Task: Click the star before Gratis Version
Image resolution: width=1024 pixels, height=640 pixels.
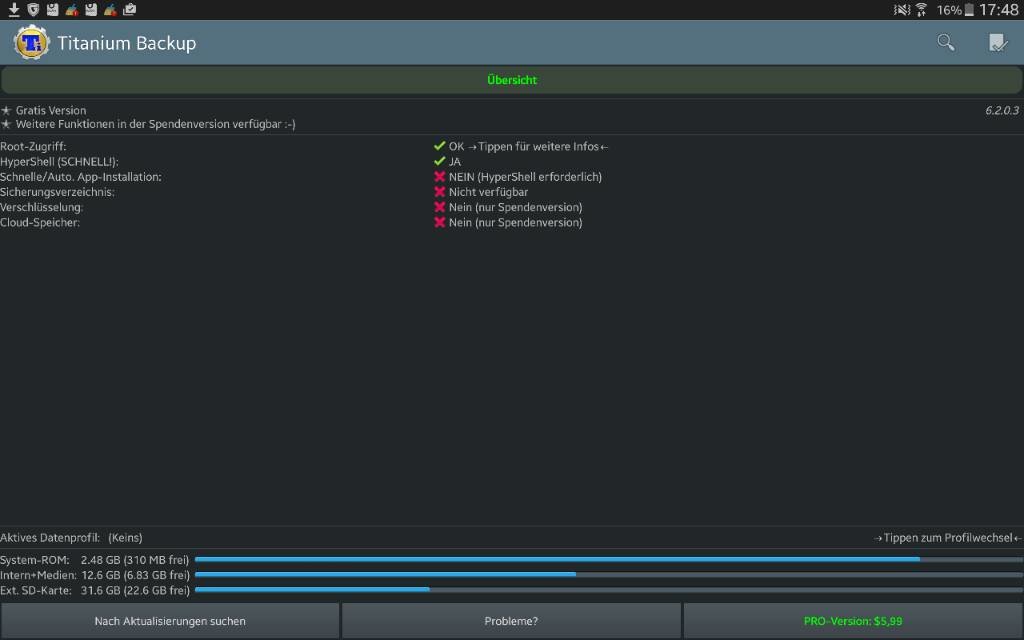Action: (6, 110)
